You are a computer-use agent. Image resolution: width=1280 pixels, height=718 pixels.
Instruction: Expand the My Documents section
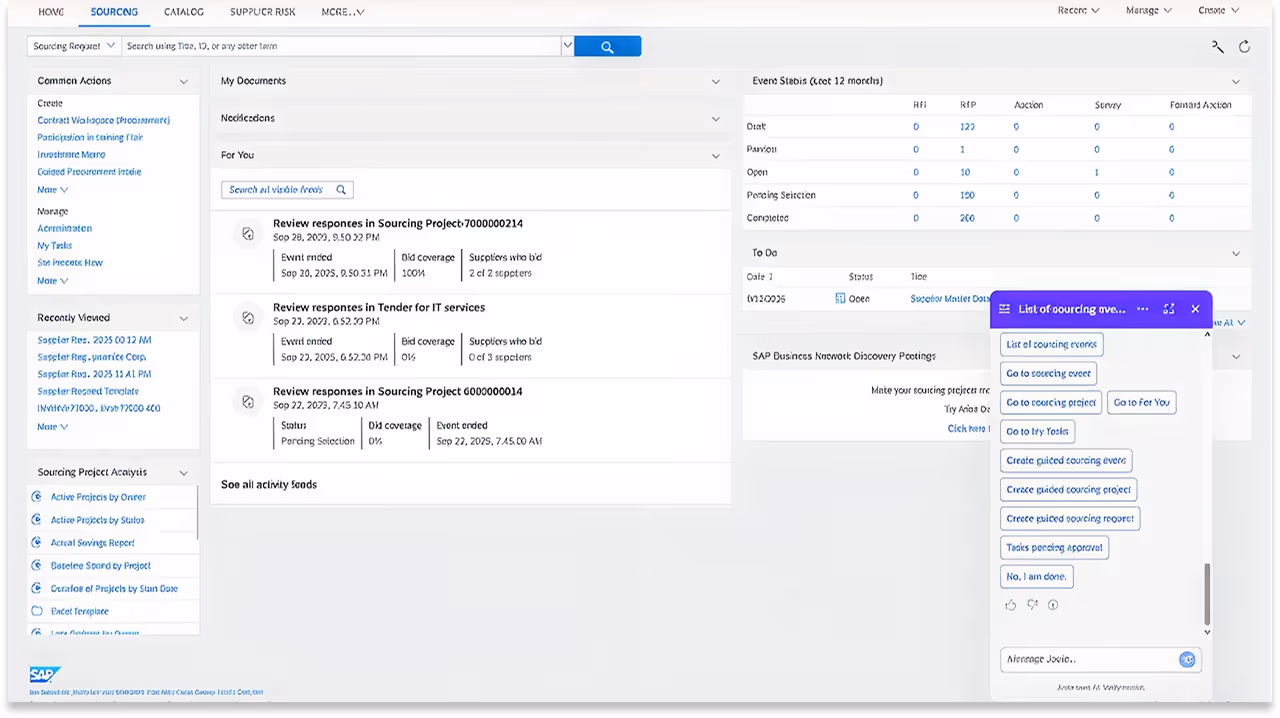(715, 82)
